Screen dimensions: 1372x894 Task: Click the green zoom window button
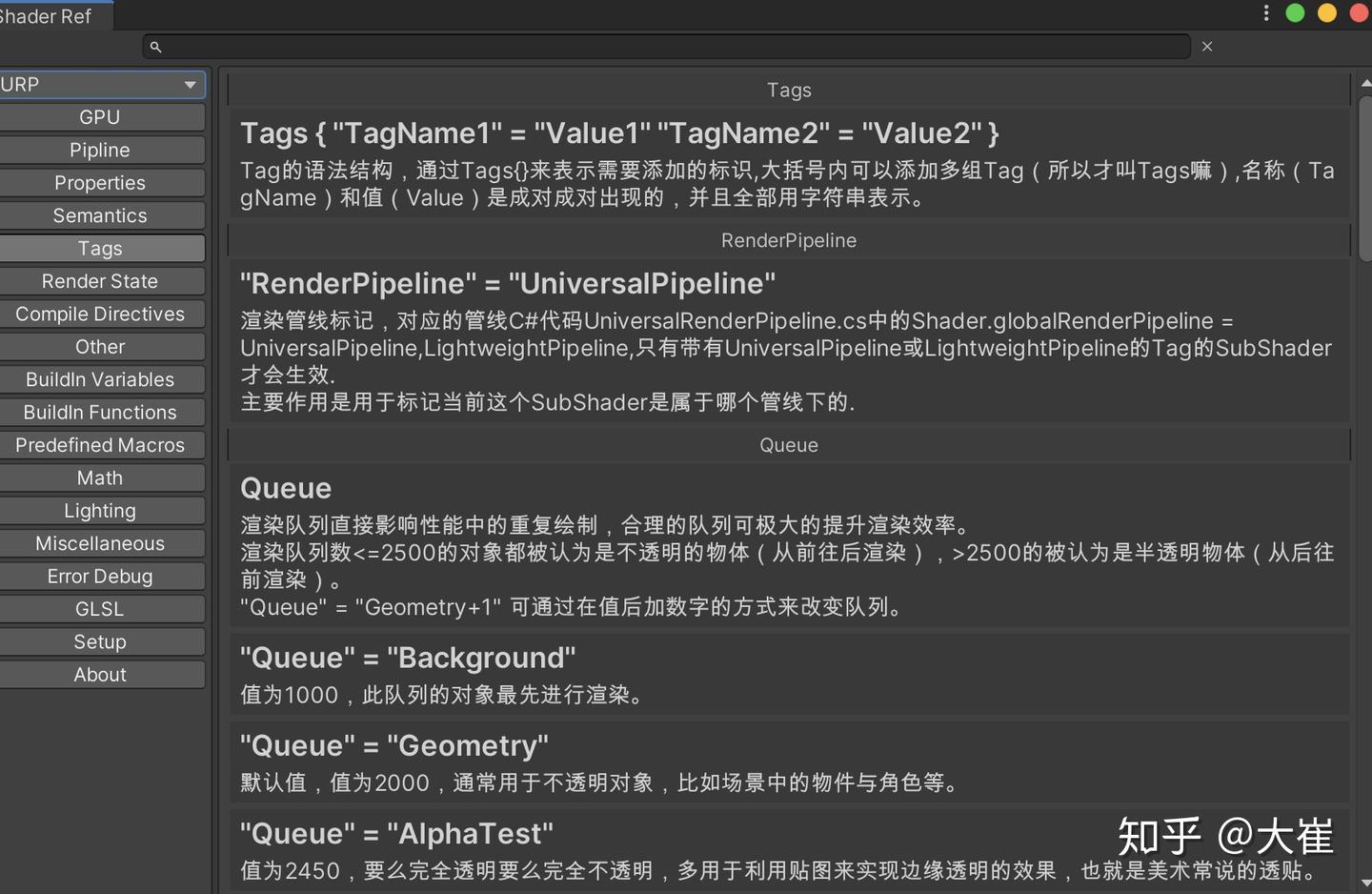pos(1295,13)
